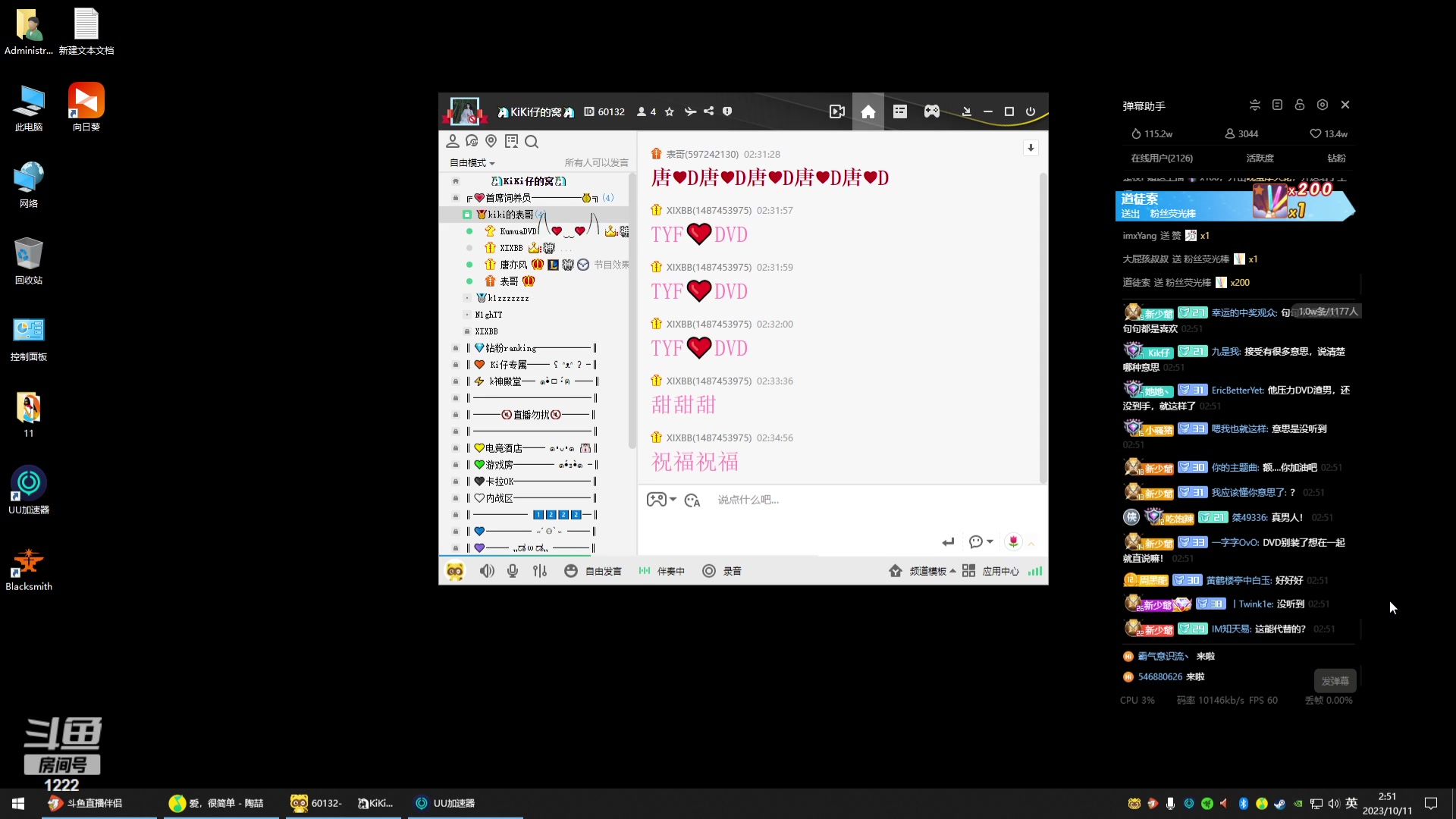This screenshot has height=819, width=1456.
Task: Send a tulip flower gift
Action: pyautogui.click(x=1013, y=541)
